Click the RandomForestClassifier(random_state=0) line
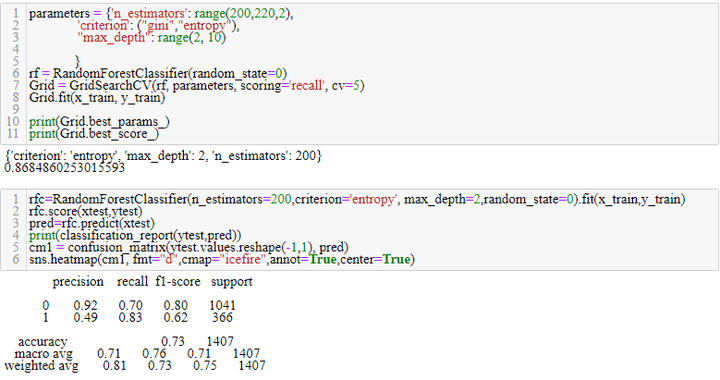Image resolution: width=720 pixels, height=380 pixels. [158, 73]
